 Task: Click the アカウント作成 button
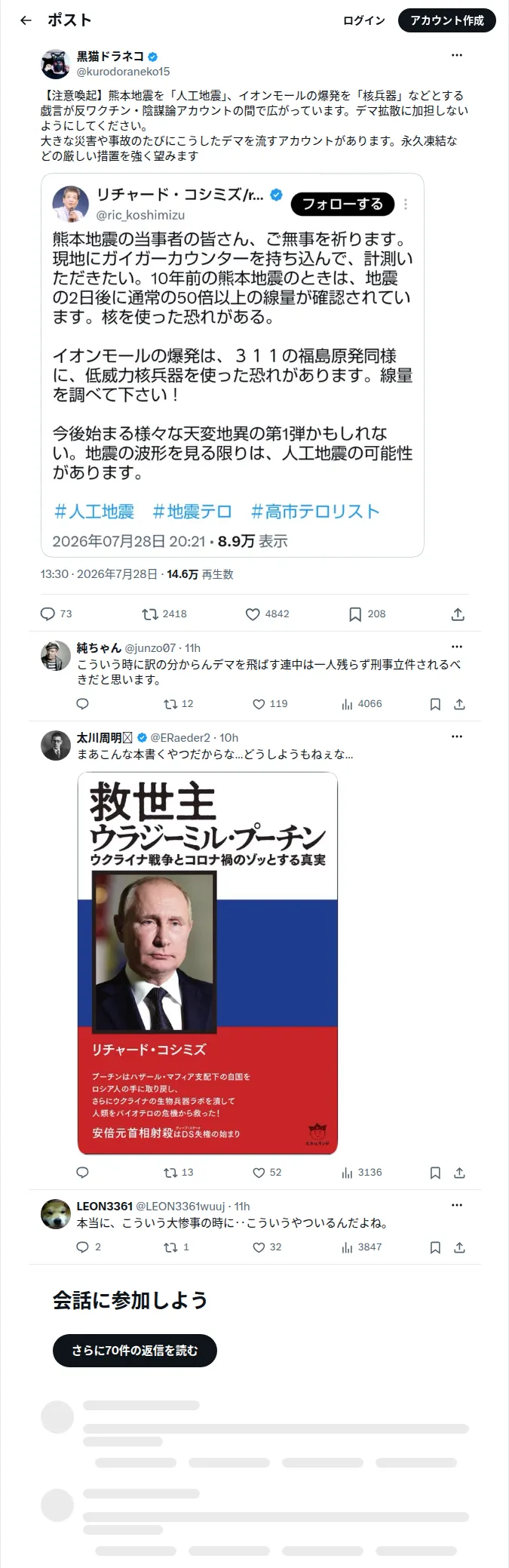point(447,20)
